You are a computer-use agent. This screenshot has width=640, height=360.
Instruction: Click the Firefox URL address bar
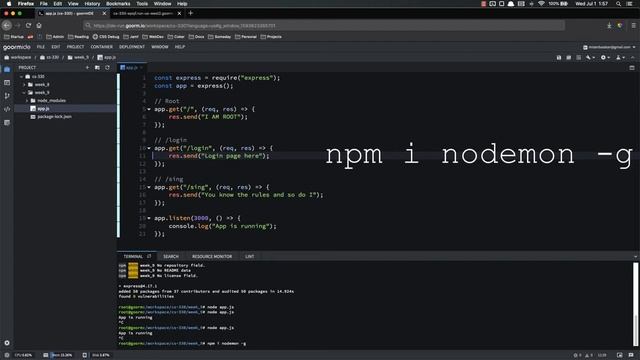pyautogui.click(x=324, y=25)
